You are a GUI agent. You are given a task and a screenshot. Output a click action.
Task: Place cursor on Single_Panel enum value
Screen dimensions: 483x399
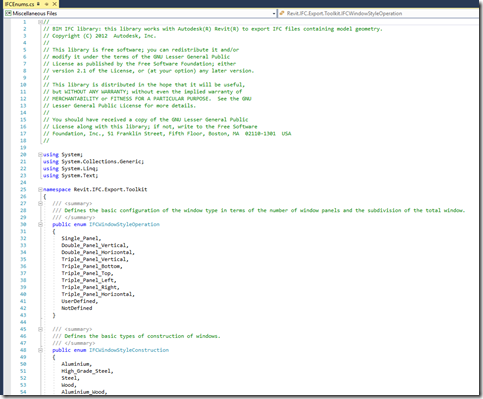[81, 238]
